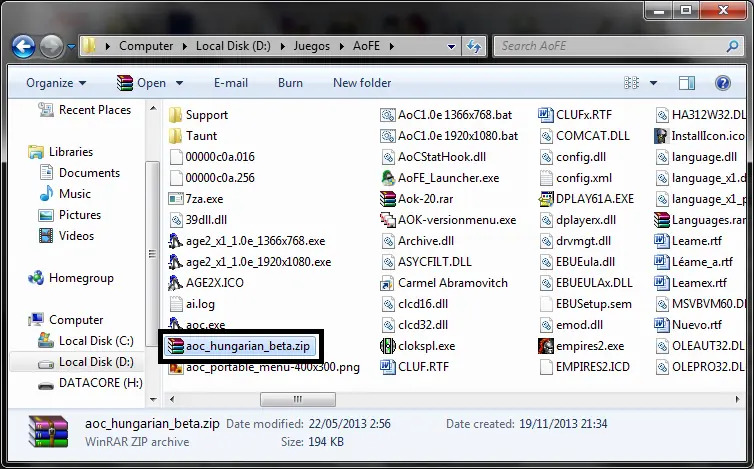Open DATACORE (H:) drive in sidebar
This screenshot has width=754, height=469.
[x=90, y=383]
